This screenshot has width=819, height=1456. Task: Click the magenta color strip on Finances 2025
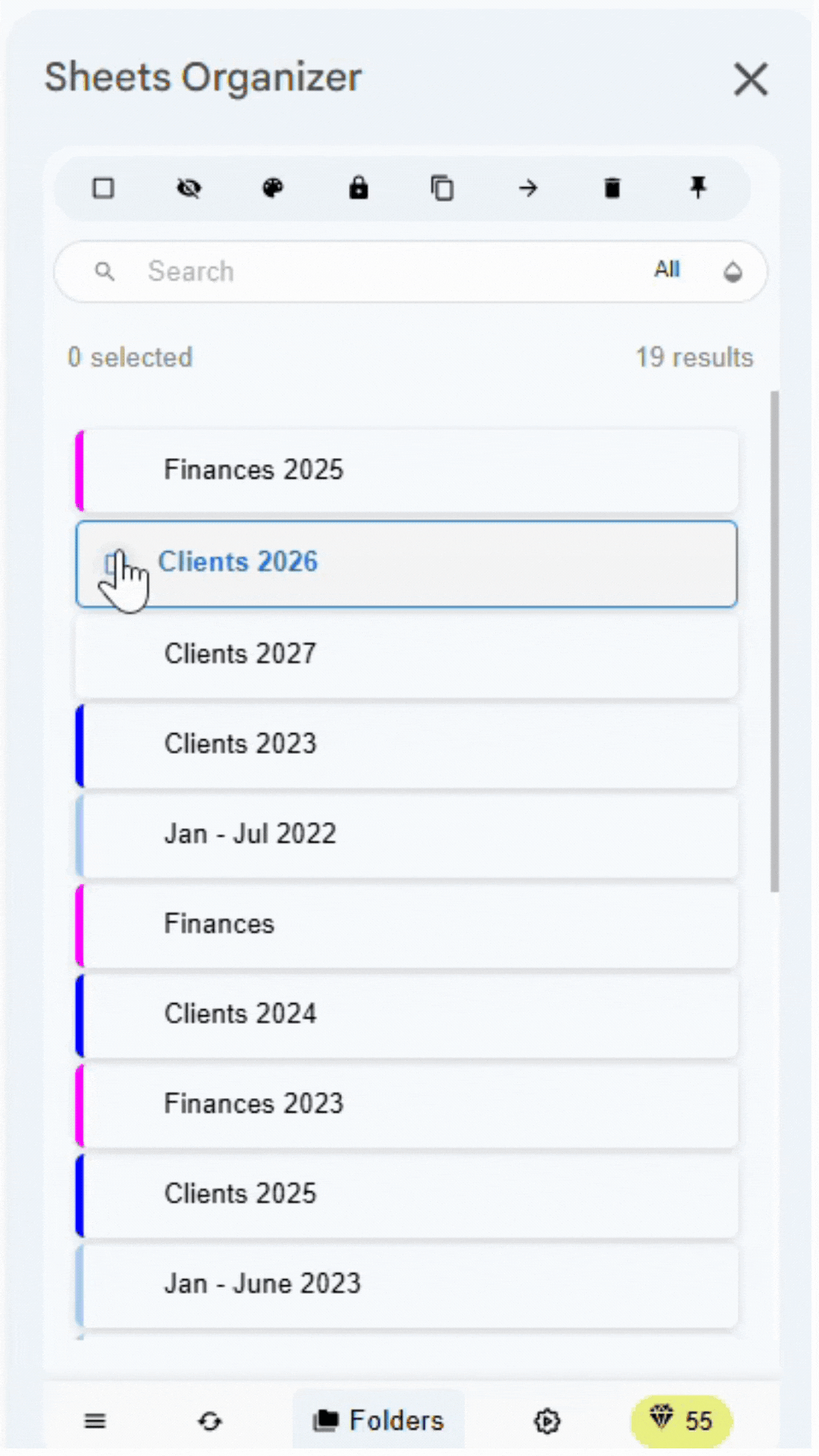click(79, 469)
